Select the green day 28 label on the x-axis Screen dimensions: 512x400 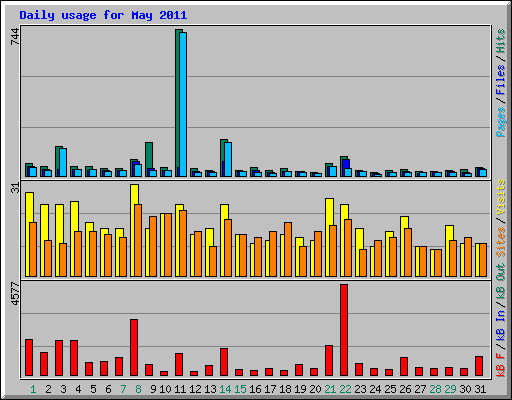pos(435,389)
